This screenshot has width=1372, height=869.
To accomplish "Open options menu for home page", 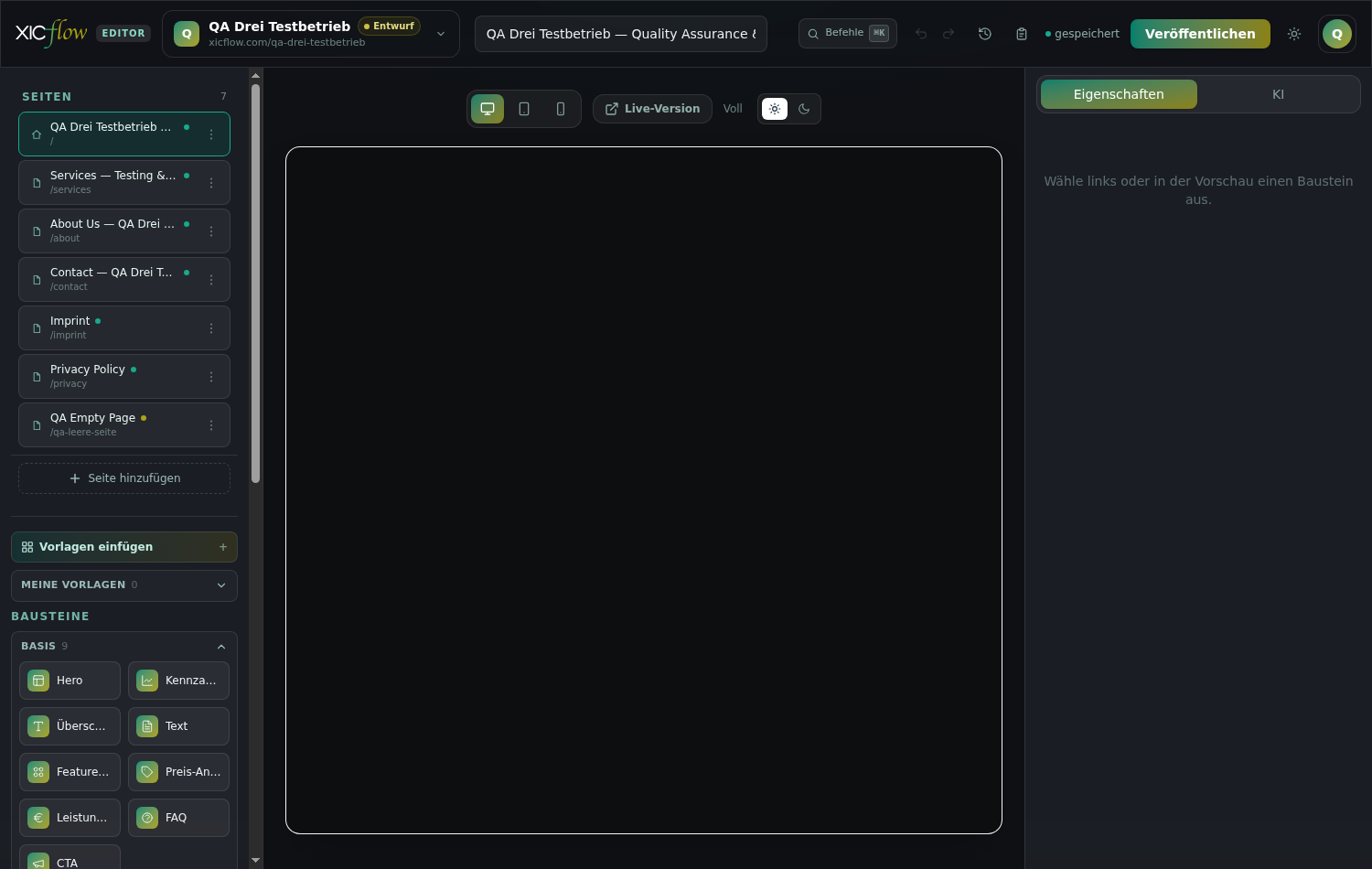I will click(211, 134).
